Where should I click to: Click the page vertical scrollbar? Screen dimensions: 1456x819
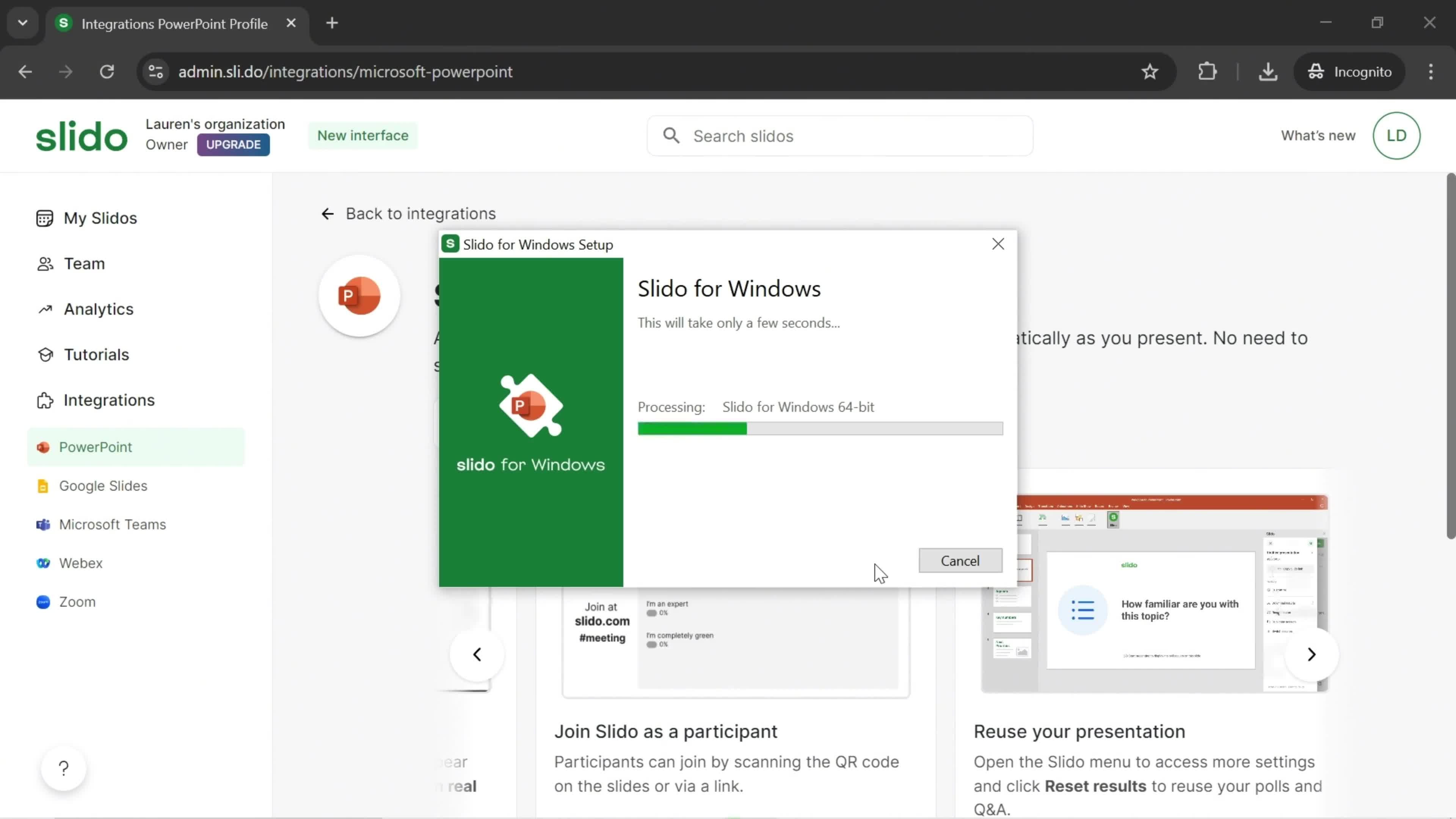click(1450, 356)
